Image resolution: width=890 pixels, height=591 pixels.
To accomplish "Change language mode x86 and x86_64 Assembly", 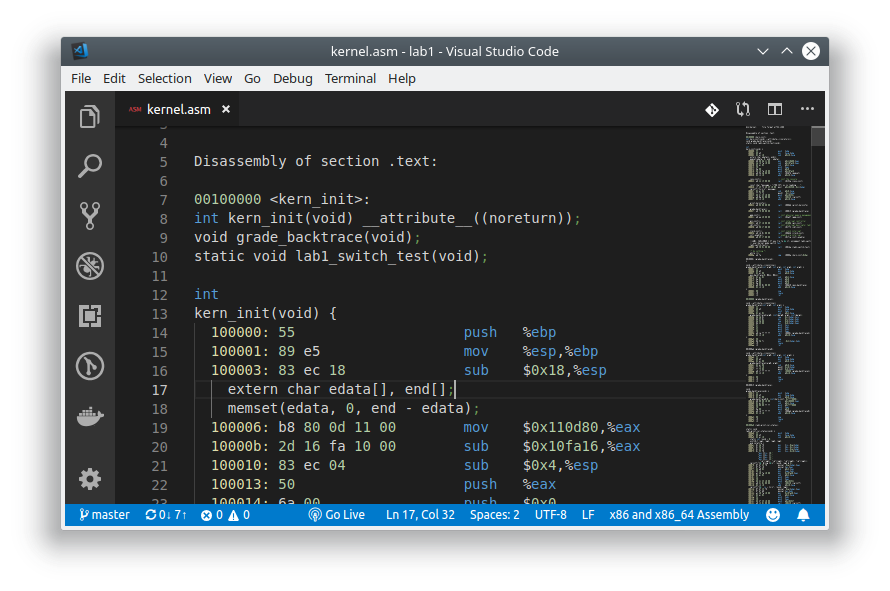I will 679,515.
